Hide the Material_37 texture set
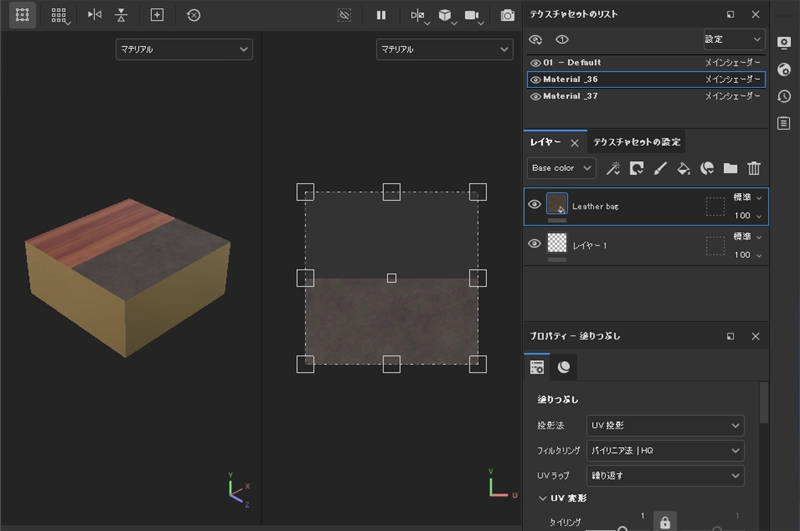Screen dimensions: 800x531 pyautogui.click(x=535, y=96)
